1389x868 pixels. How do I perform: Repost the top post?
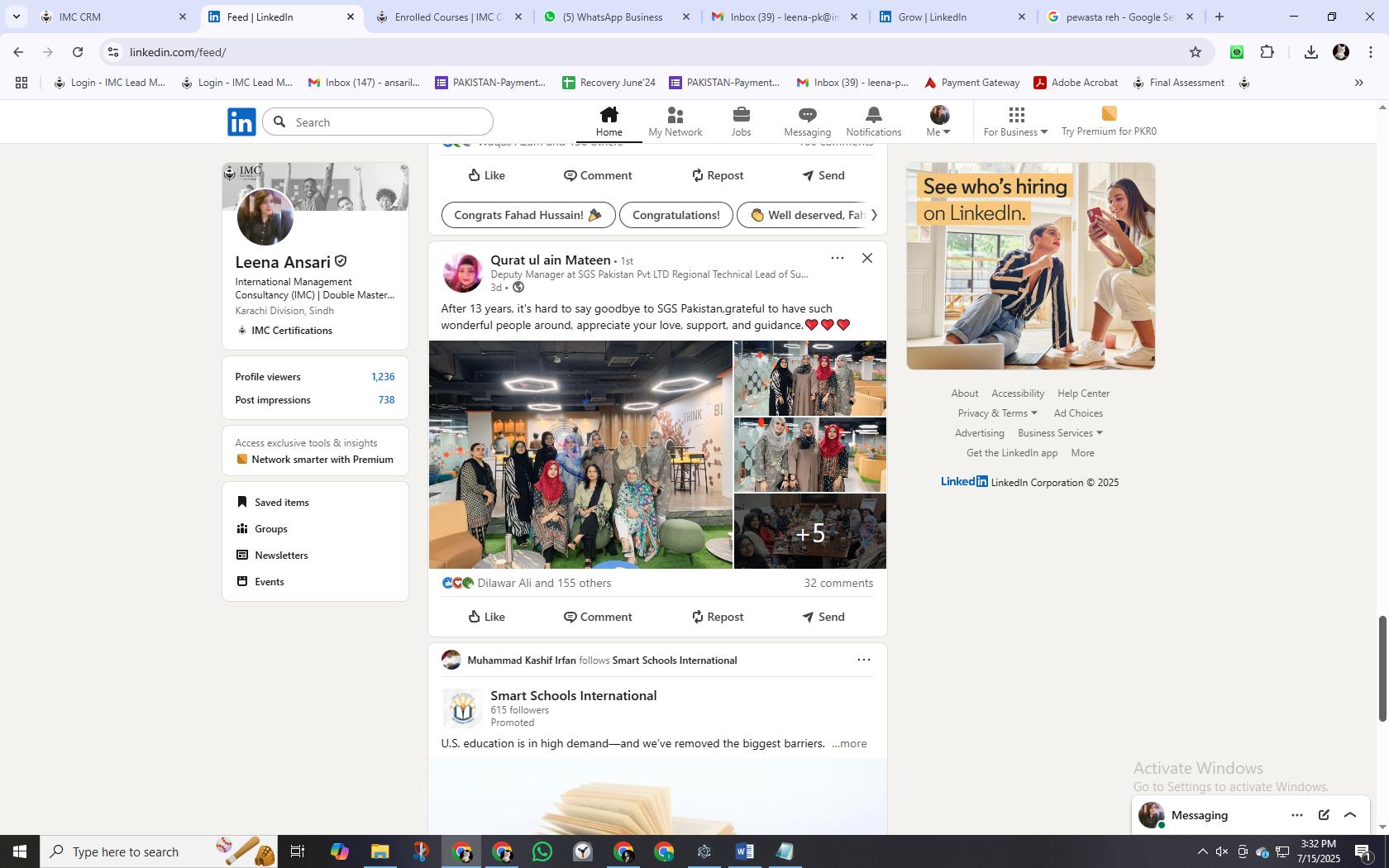[x=718, y=175]
